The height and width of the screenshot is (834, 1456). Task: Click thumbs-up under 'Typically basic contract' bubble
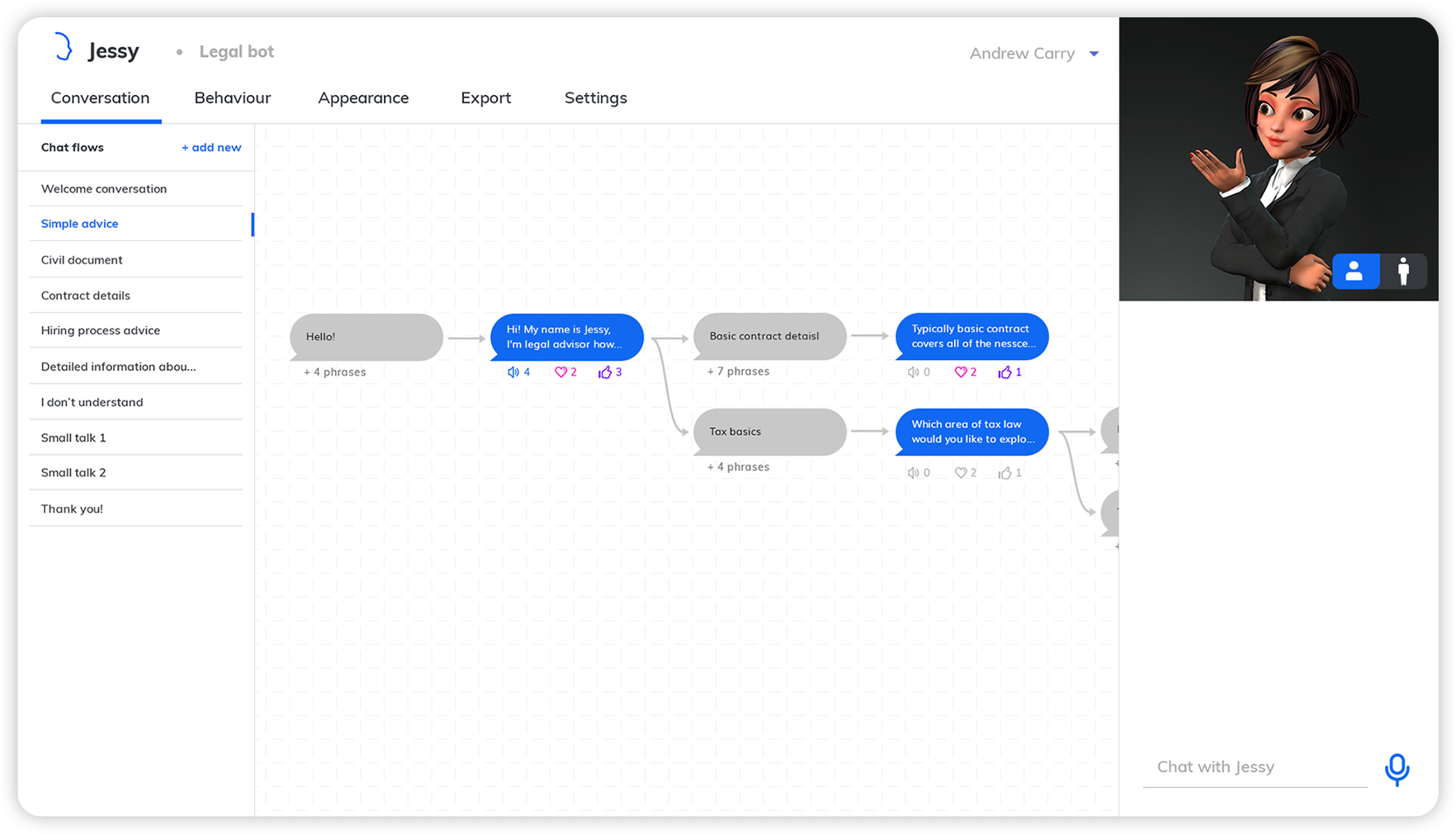[x=1005, y=372]
